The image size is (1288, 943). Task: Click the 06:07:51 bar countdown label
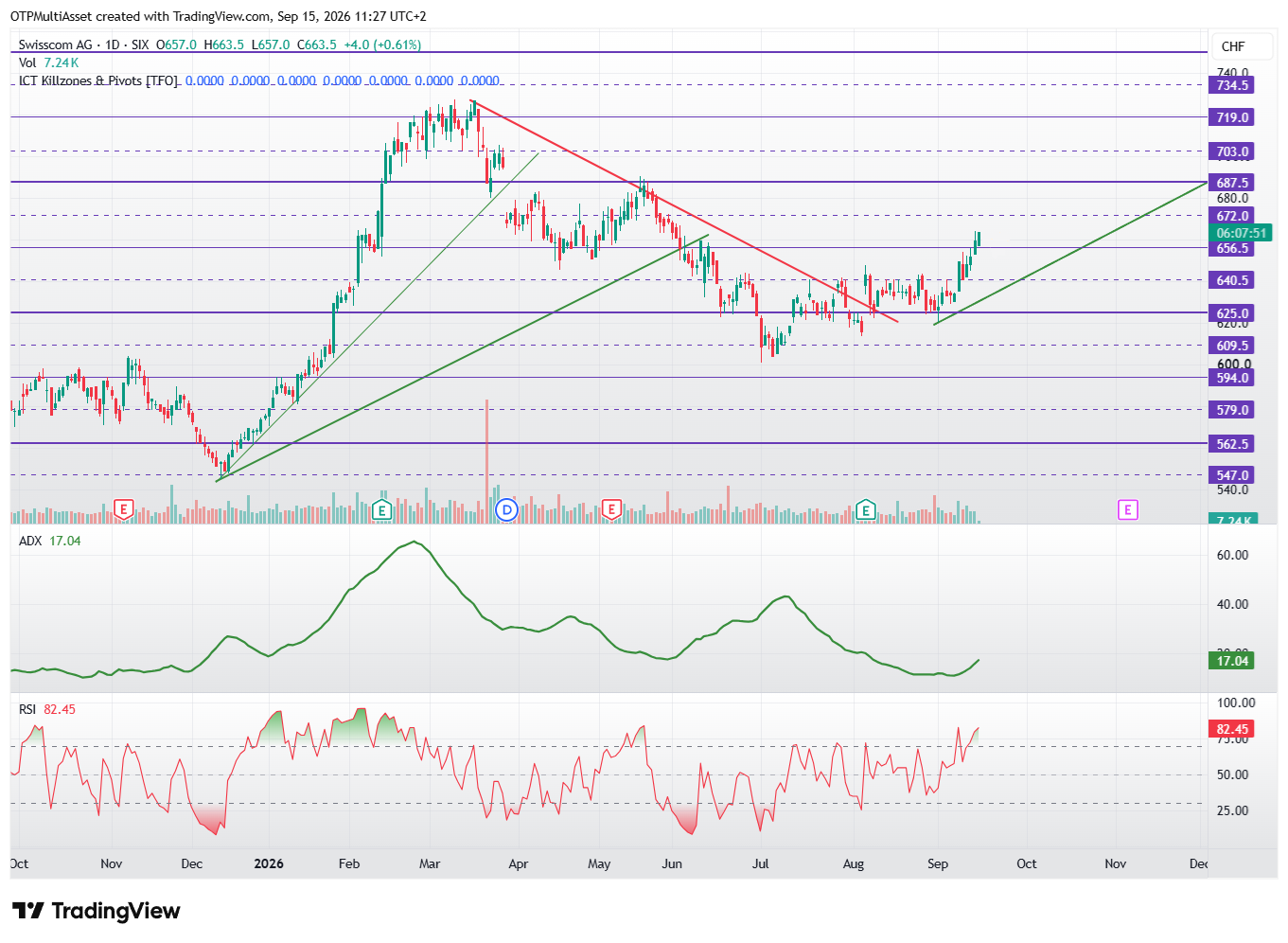coord(1241,233)
